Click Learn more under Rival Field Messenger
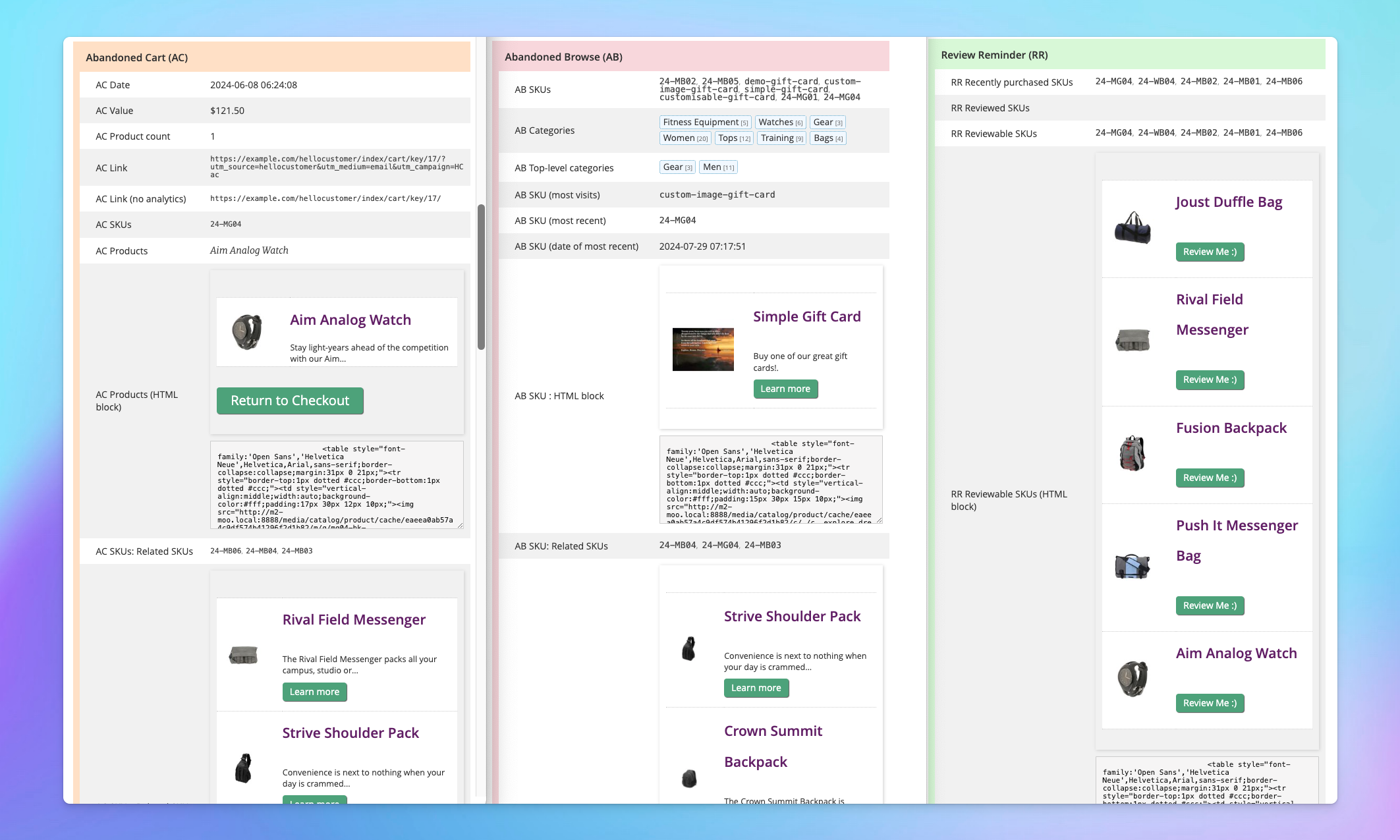 314,692
